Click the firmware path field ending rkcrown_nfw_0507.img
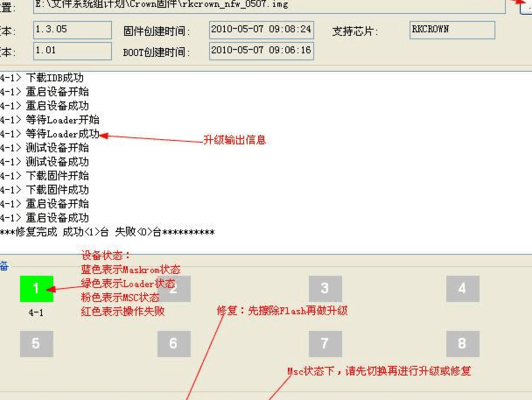Viewport: 532px width, 400px height. 269,5
